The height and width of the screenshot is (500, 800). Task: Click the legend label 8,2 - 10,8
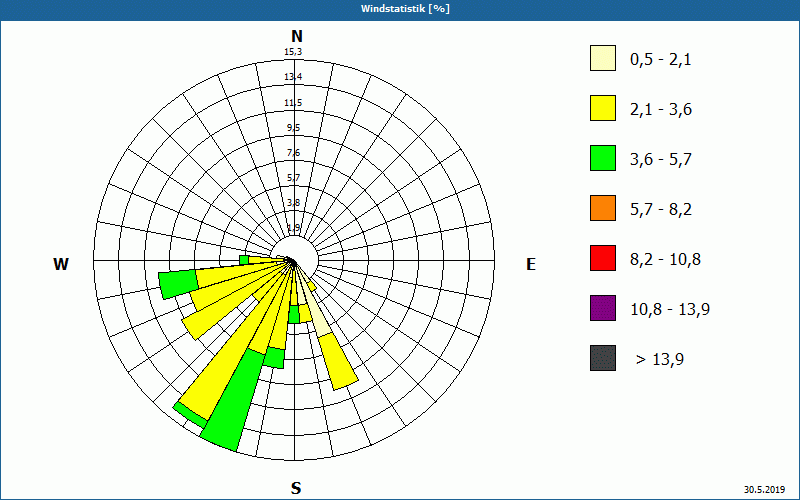click(665, 260)
